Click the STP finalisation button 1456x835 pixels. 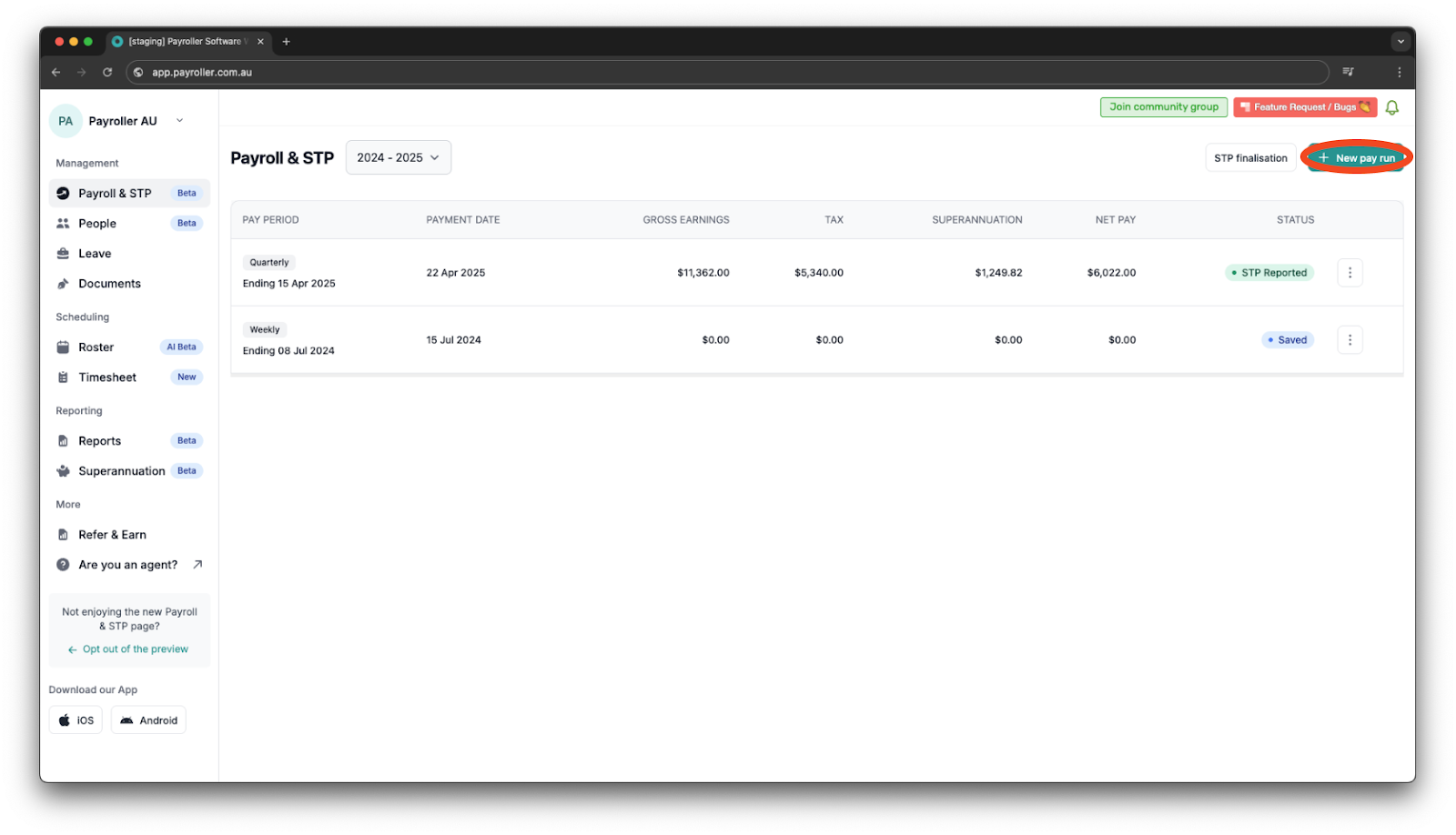point(1249,157)
